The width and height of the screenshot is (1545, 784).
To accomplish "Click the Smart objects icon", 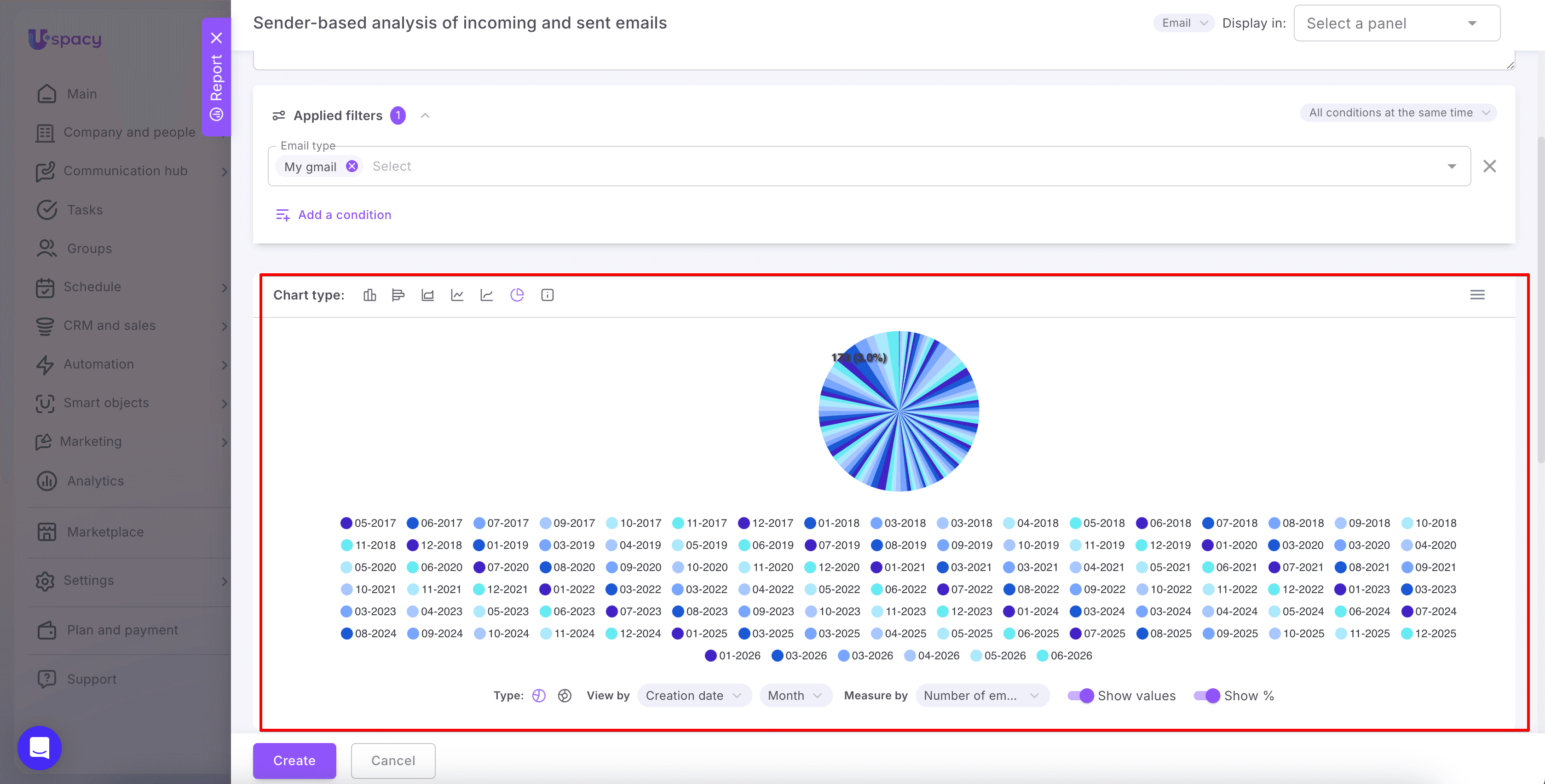I will point(45,403).
